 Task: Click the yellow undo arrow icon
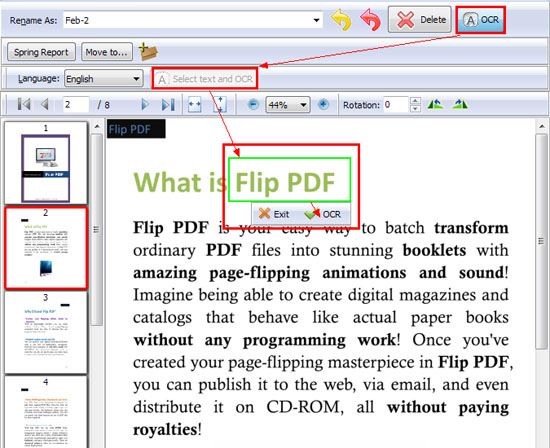pos(341,20)
